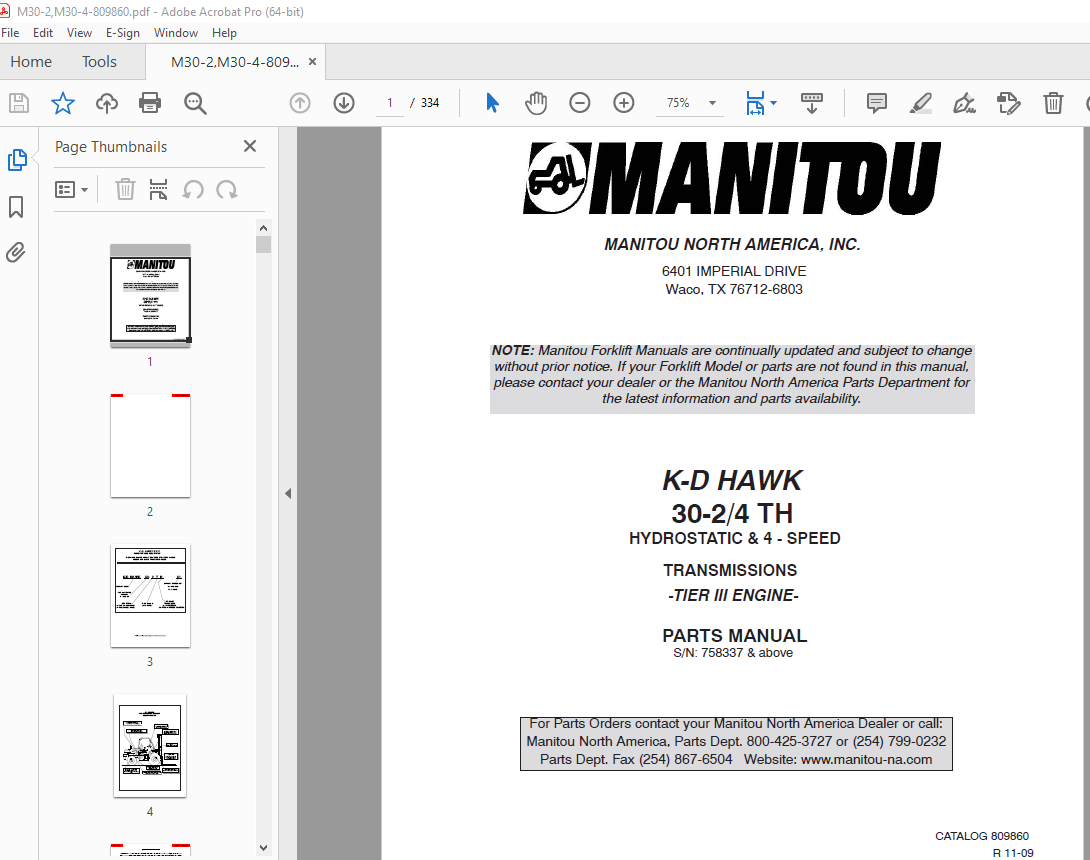
Task: Collapse the navigation pane arrow
Action: 288,494
